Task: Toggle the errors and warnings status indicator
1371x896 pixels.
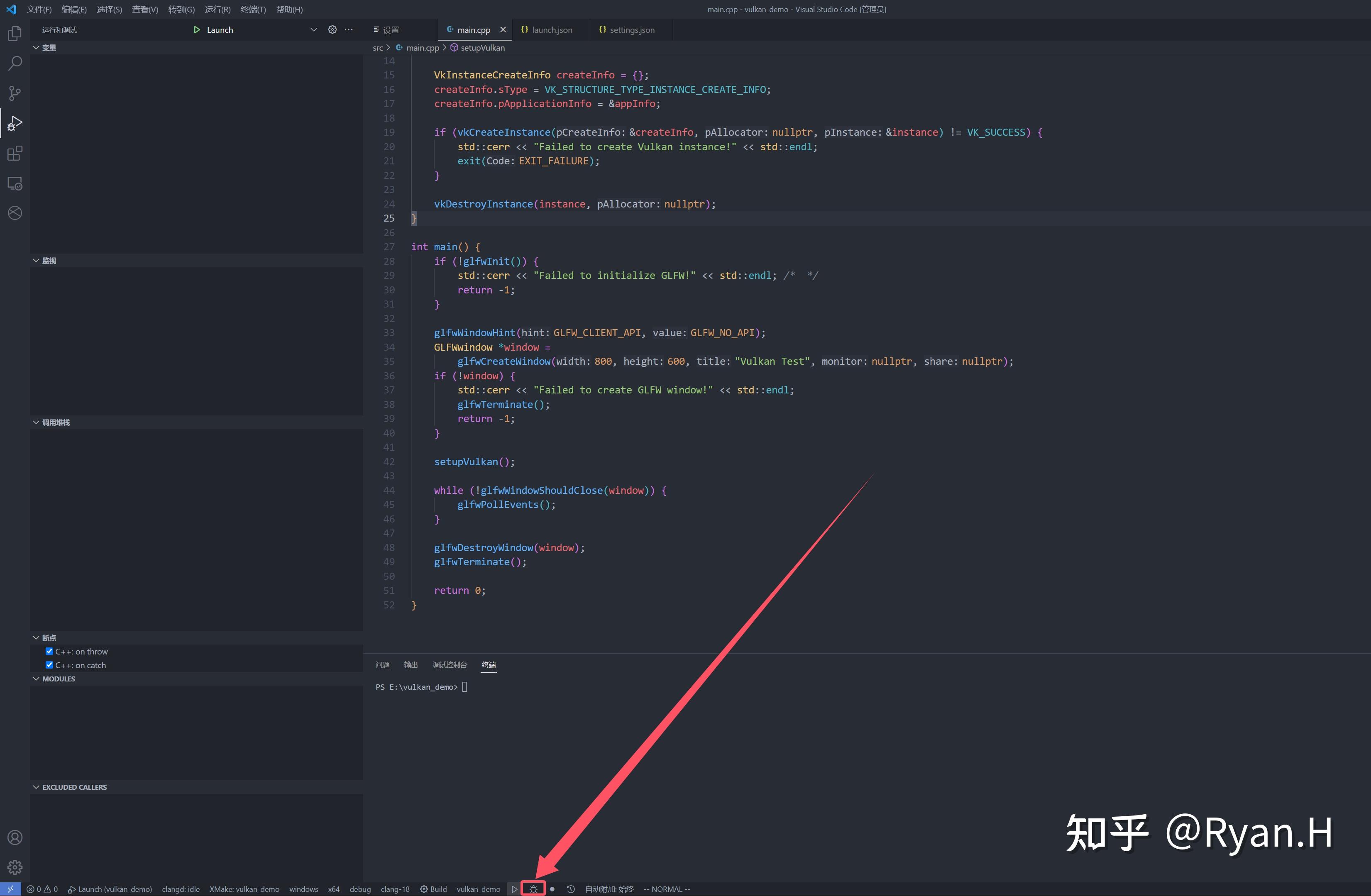Action: click(43, 889)
